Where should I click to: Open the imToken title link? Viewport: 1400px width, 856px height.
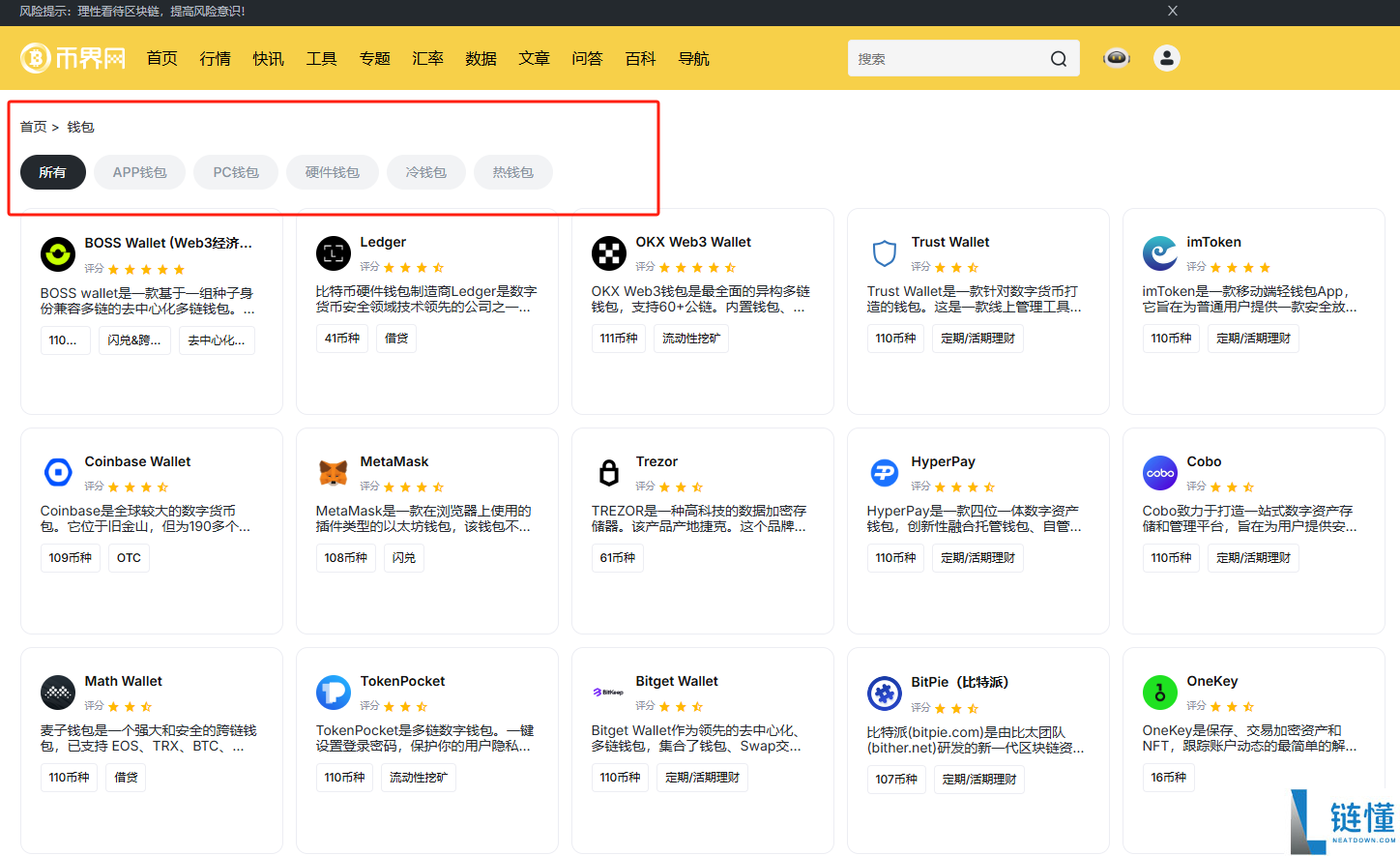coord(1214,242)
